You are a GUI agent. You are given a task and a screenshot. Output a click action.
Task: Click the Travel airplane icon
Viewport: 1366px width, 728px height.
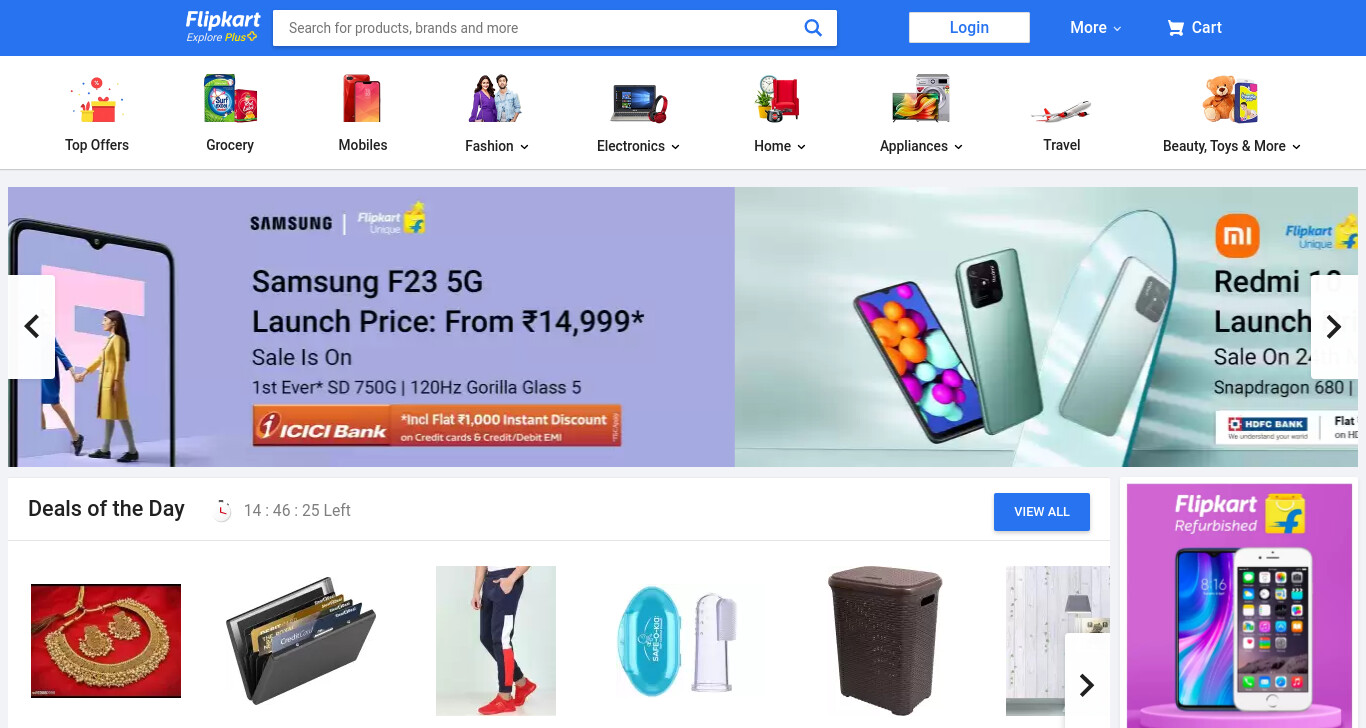click(1061, 108)
